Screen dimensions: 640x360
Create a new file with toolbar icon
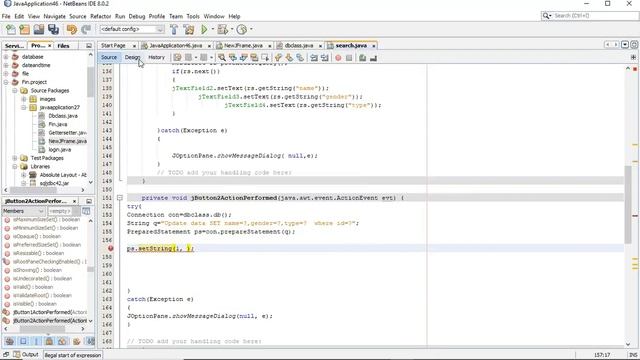(11, 29)
